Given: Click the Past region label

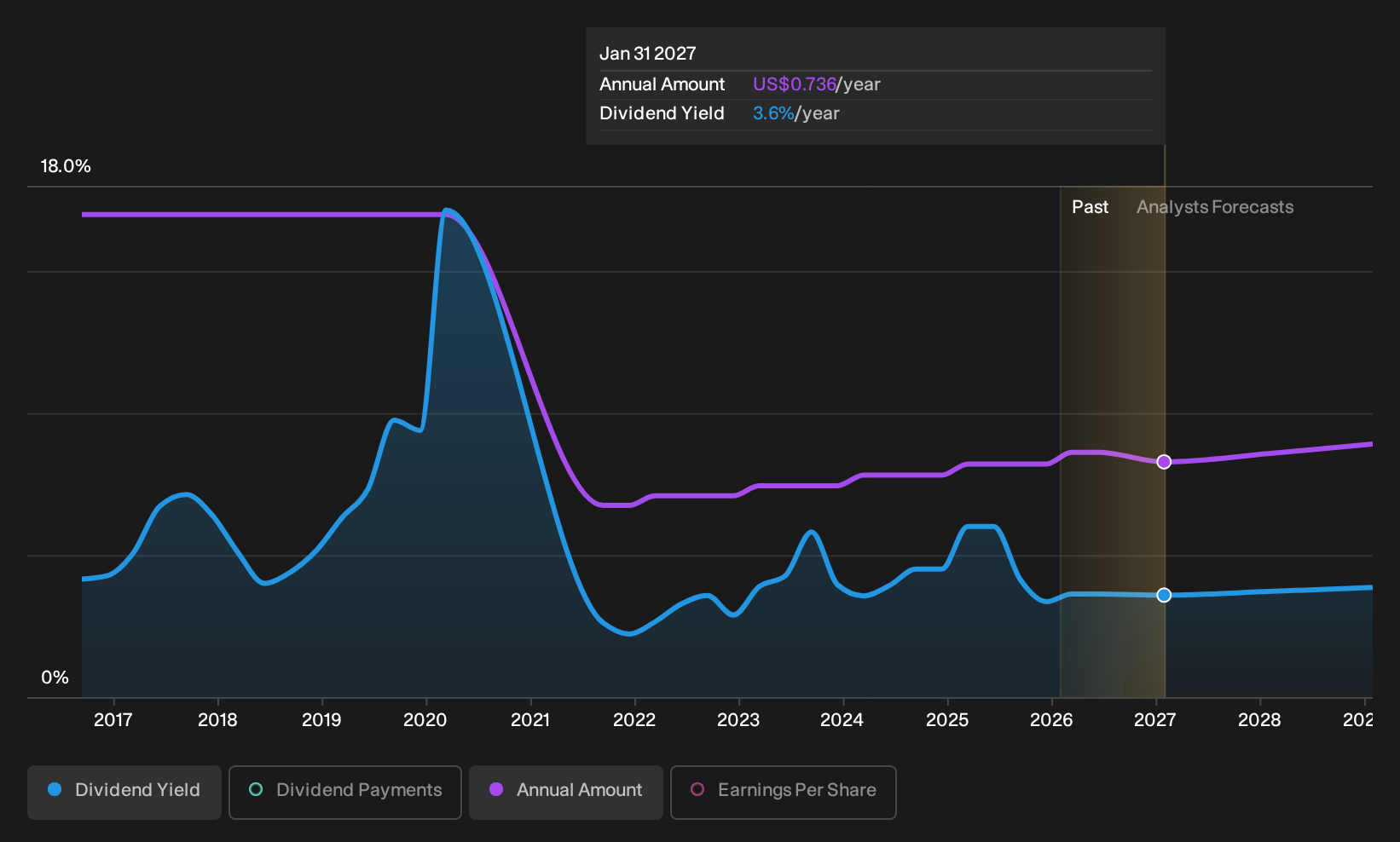Looking at the screenshot, I should click(x=1090, y=207).
